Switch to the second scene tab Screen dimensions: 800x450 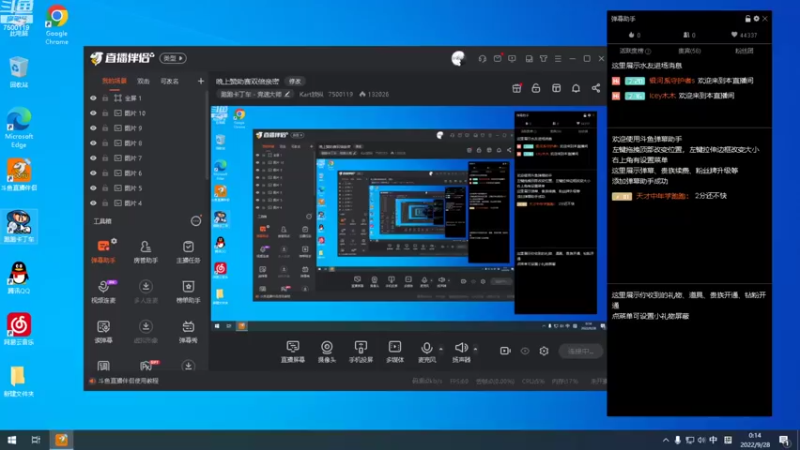tap(143, 81)
